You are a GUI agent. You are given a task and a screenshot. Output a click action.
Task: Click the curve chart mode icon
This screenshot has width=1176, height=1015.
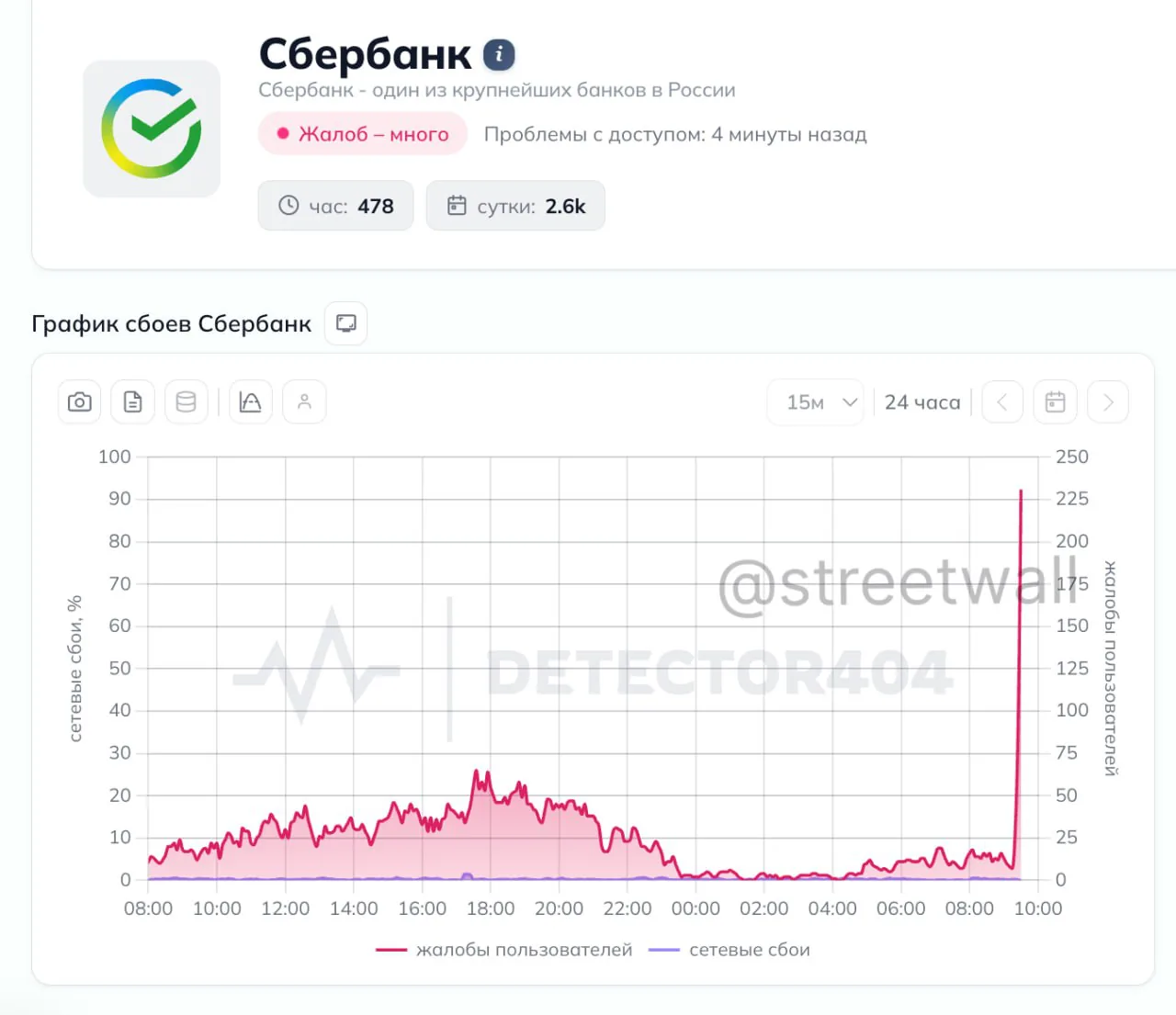(251, 401)
